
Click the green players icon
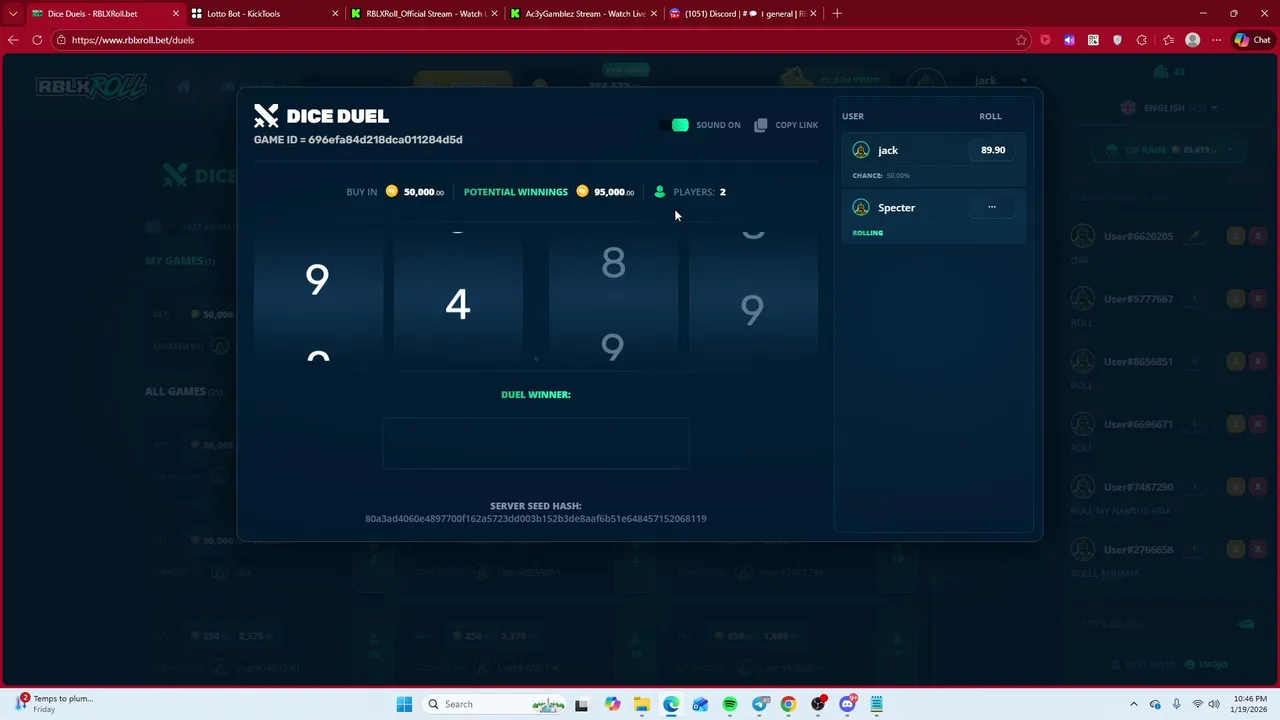pyautogui.click(x=659, y=192)
